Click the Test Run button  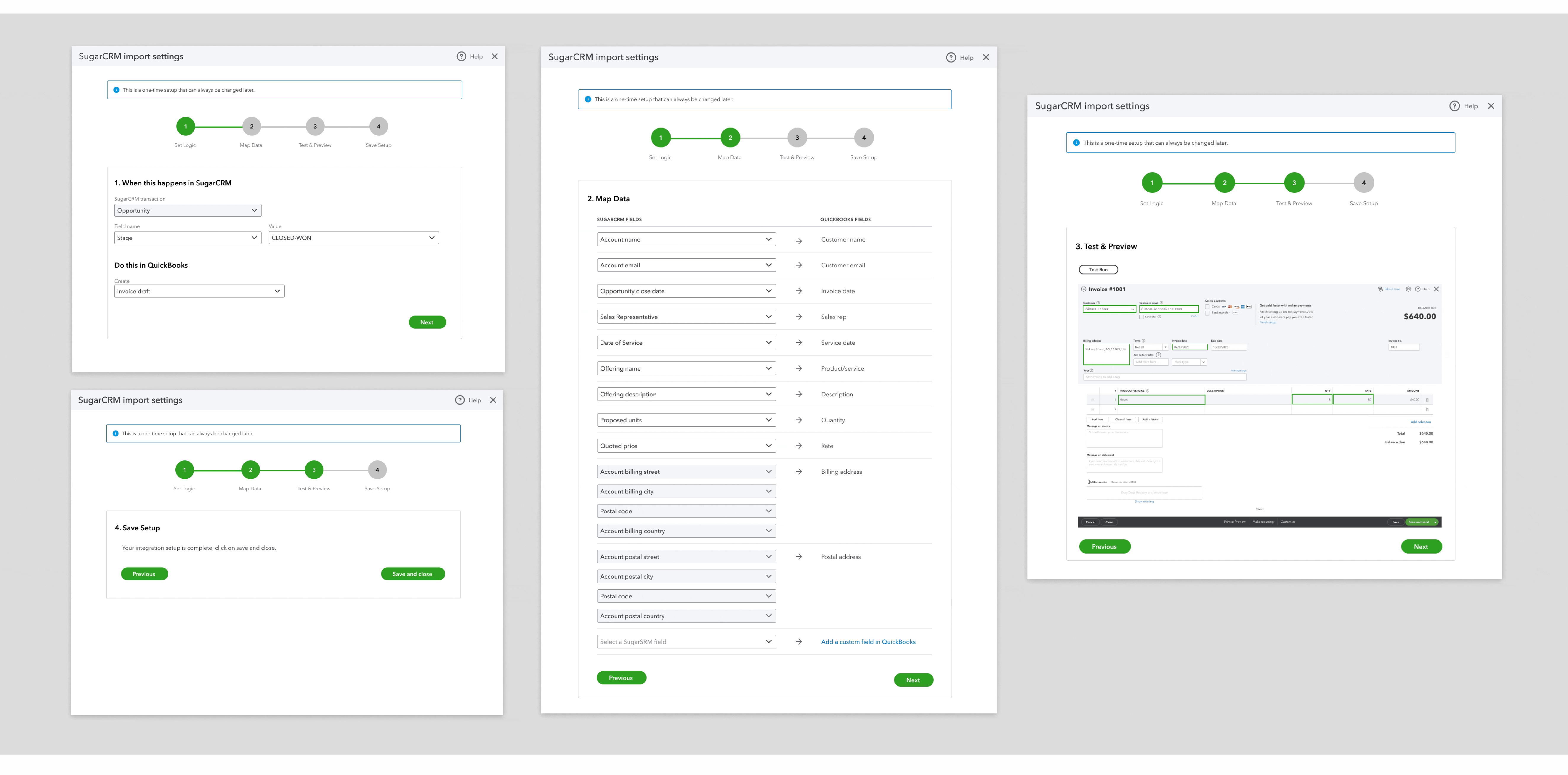[x=1098, y=269]
